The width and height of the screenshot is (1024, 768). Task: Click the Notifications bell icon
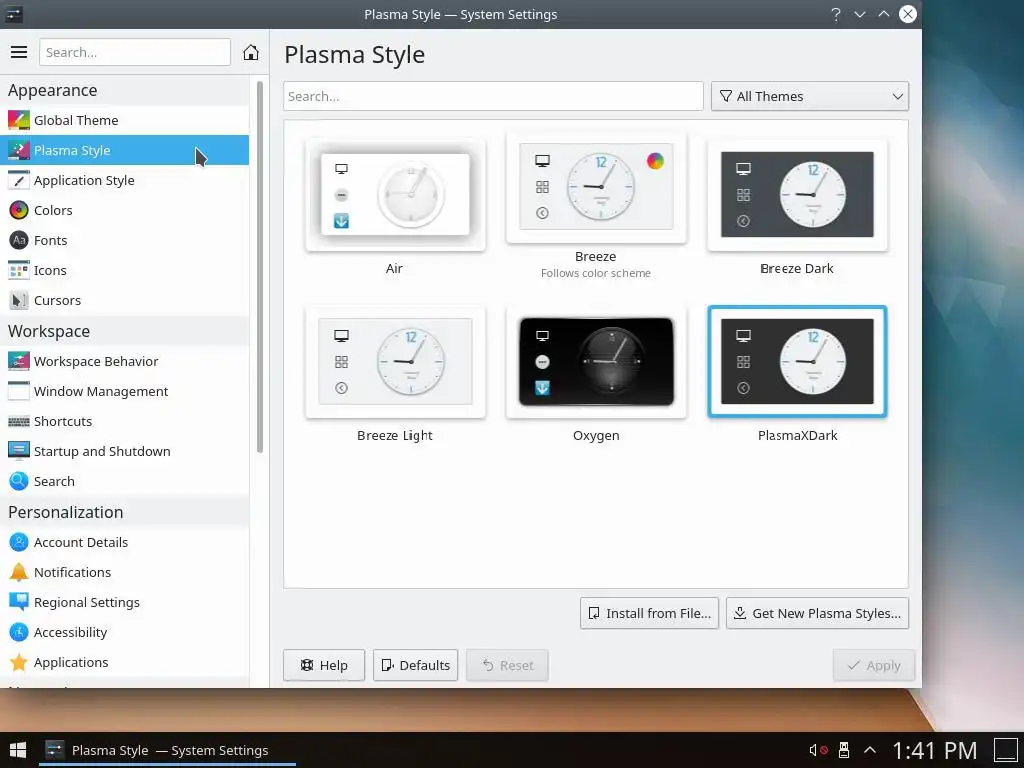click(18, 572)
